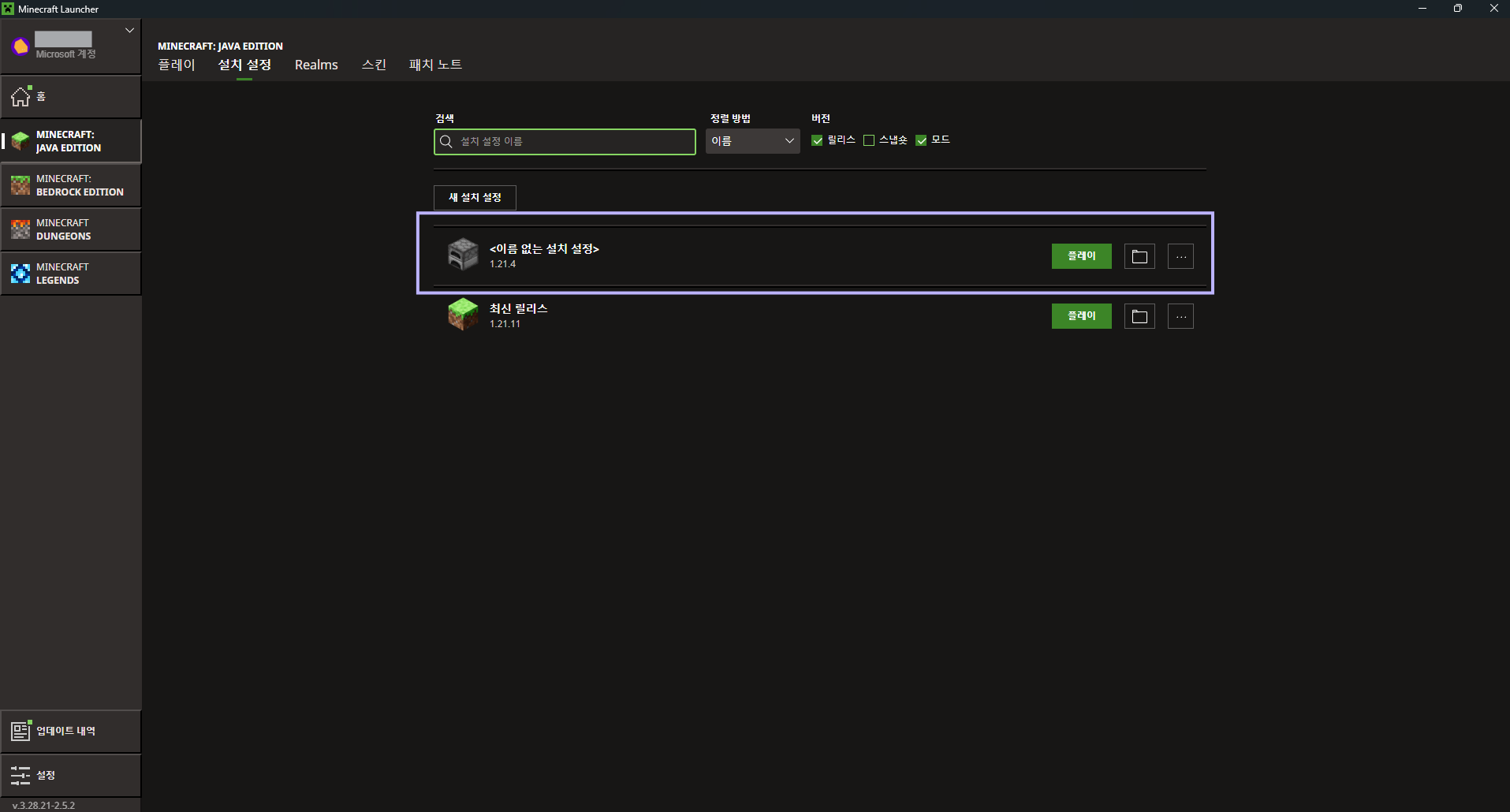Open more options for the 최신 릴리스 installation
This screenshot has width=1510, height=812.
coord(1180,316)
